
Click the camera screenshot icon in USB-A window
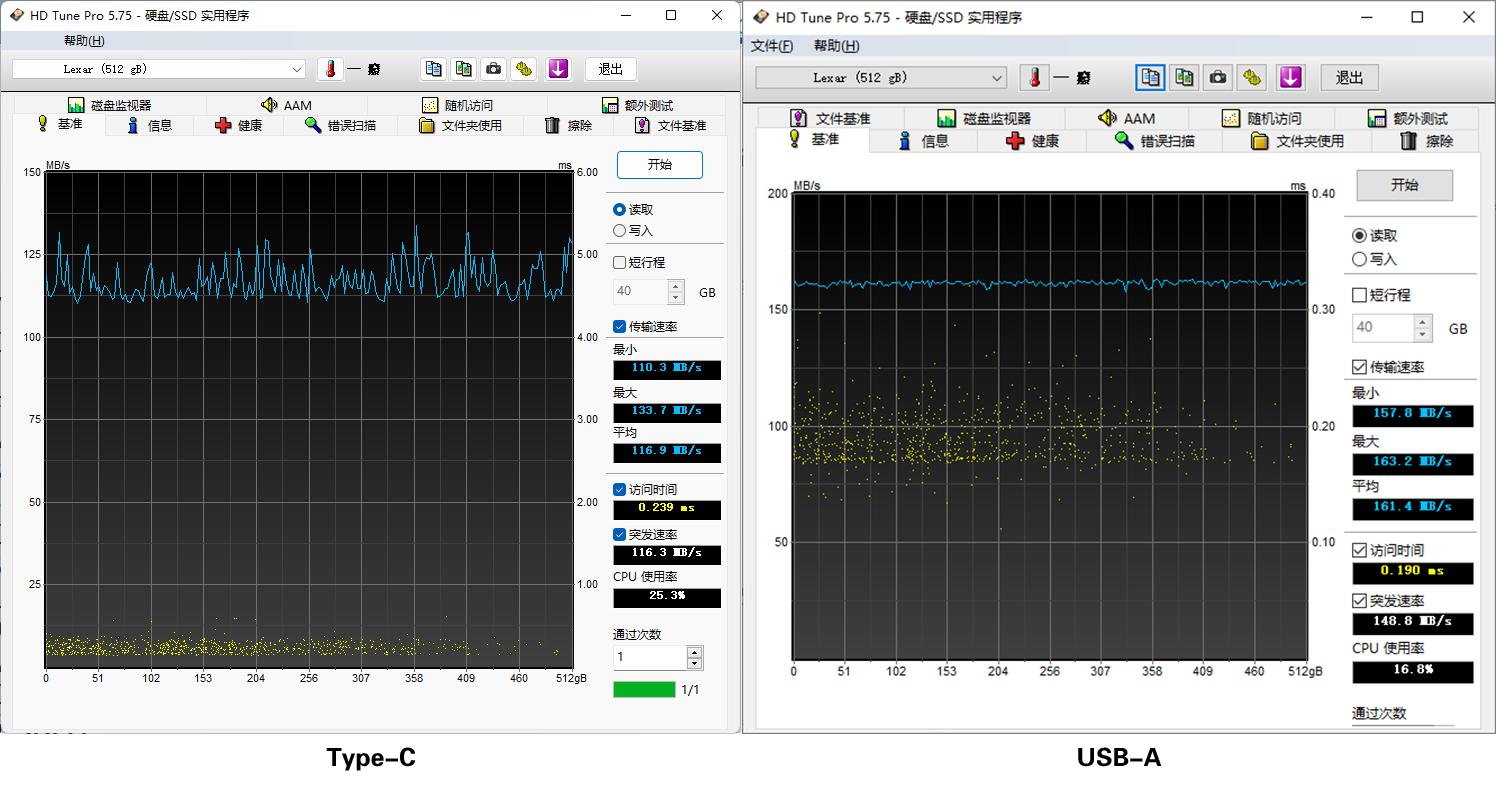click(1217, 78)
